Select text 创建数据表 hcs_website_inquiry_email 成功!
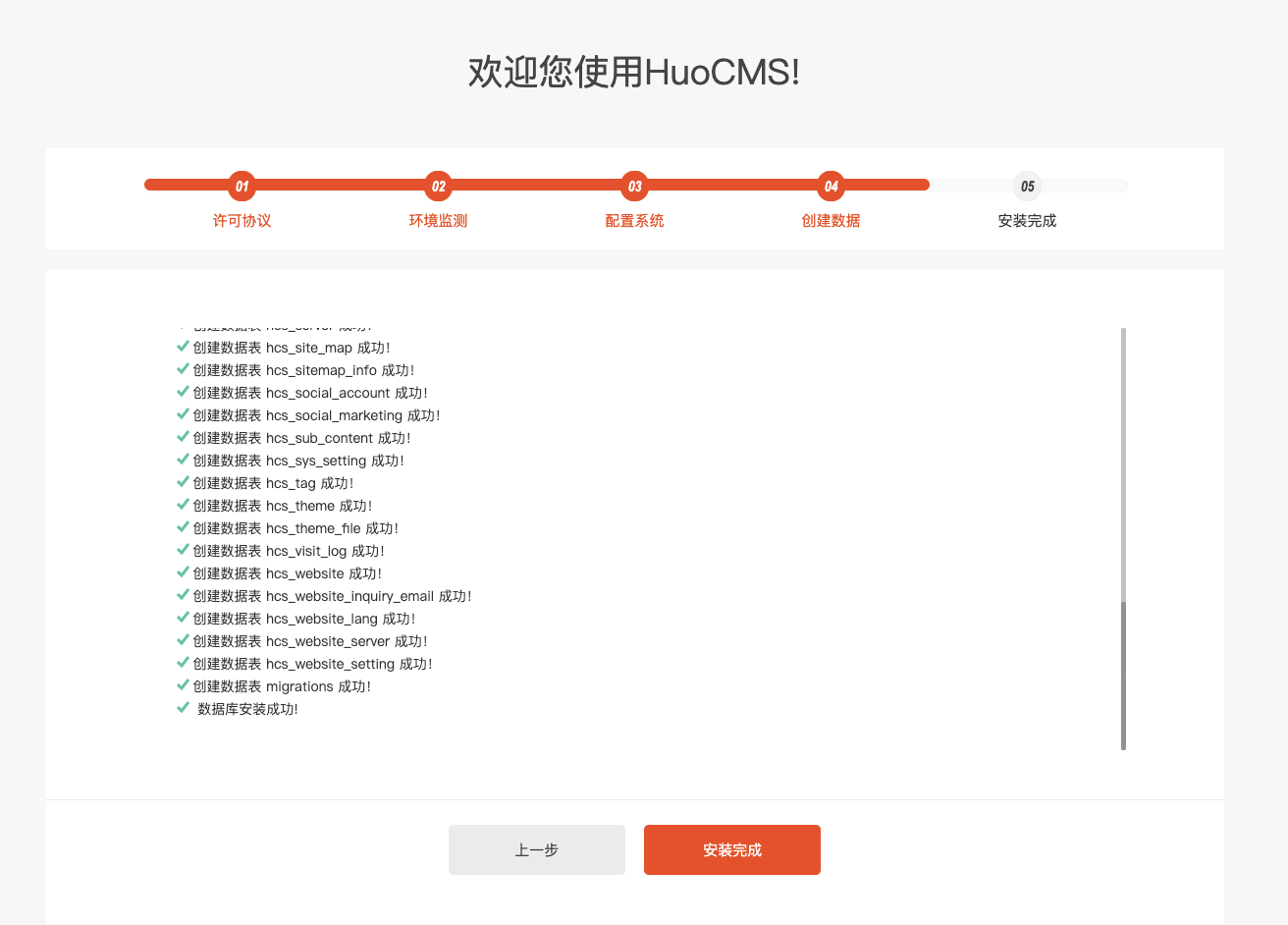 332,596
